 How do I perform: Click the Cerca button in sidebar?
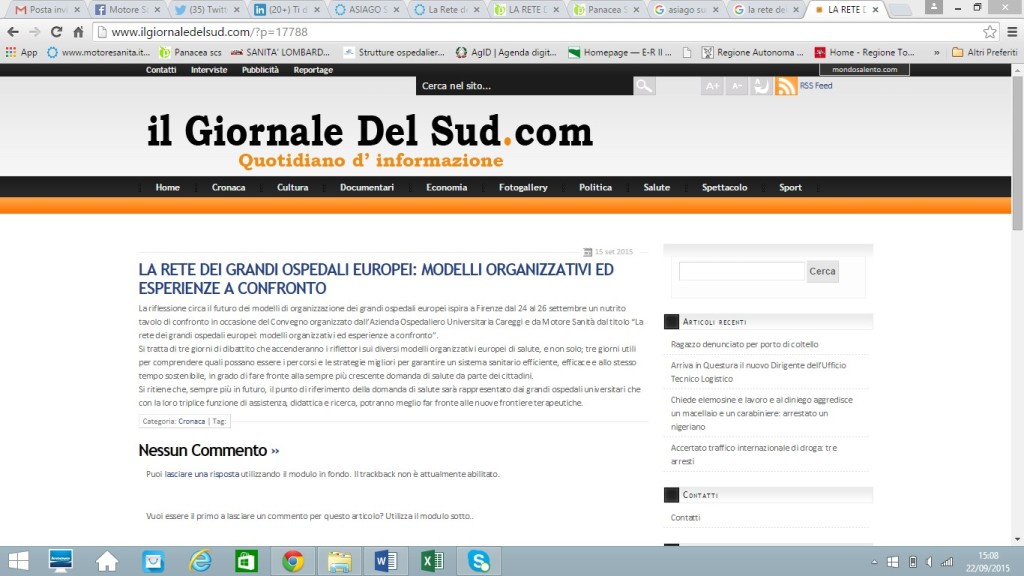pos(822,271)
